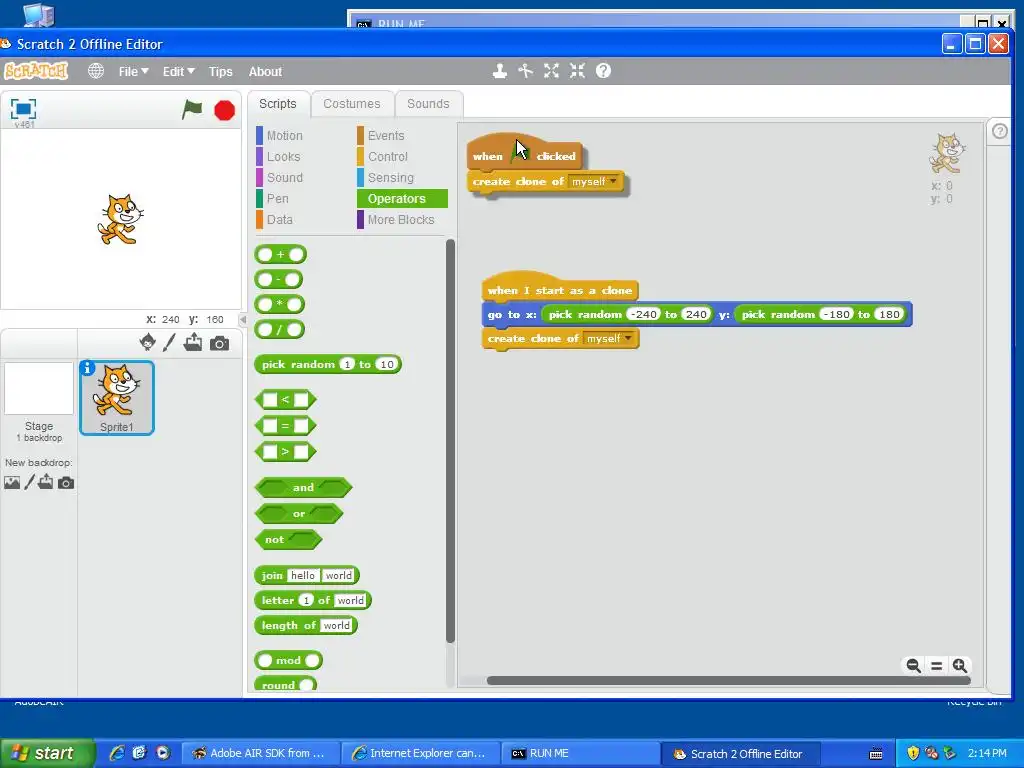This screenshot has width=1024, height=768.
Task: Paint a new backdrop icon
Action: point(29,483)
